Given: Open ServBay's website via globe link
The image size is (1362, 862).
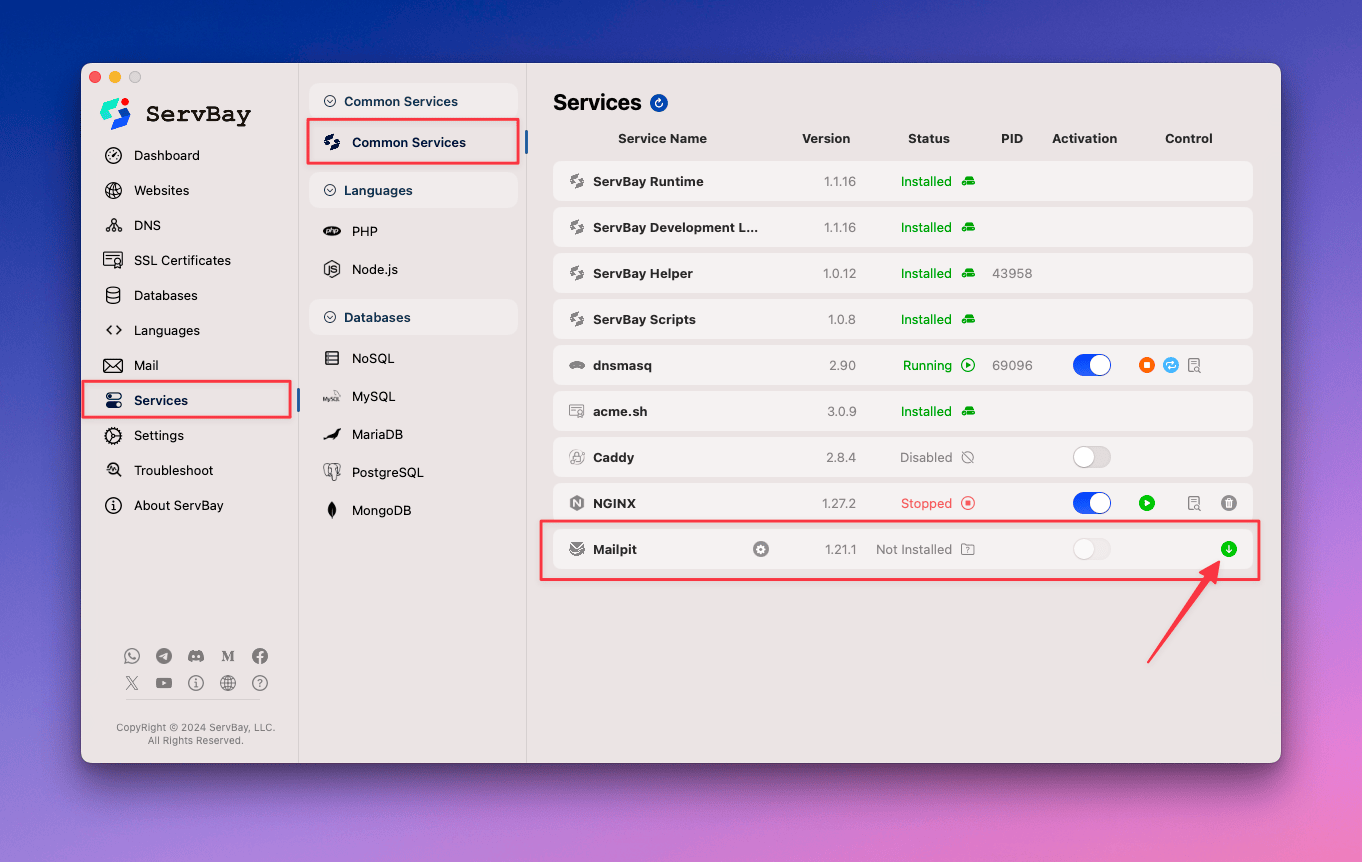Looking at the screenshot, I should pos(228,683).
